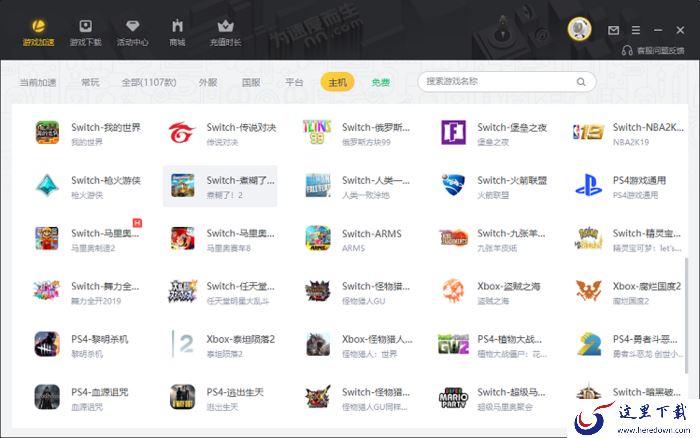Switch to the 外服 tab

point(208,83)
